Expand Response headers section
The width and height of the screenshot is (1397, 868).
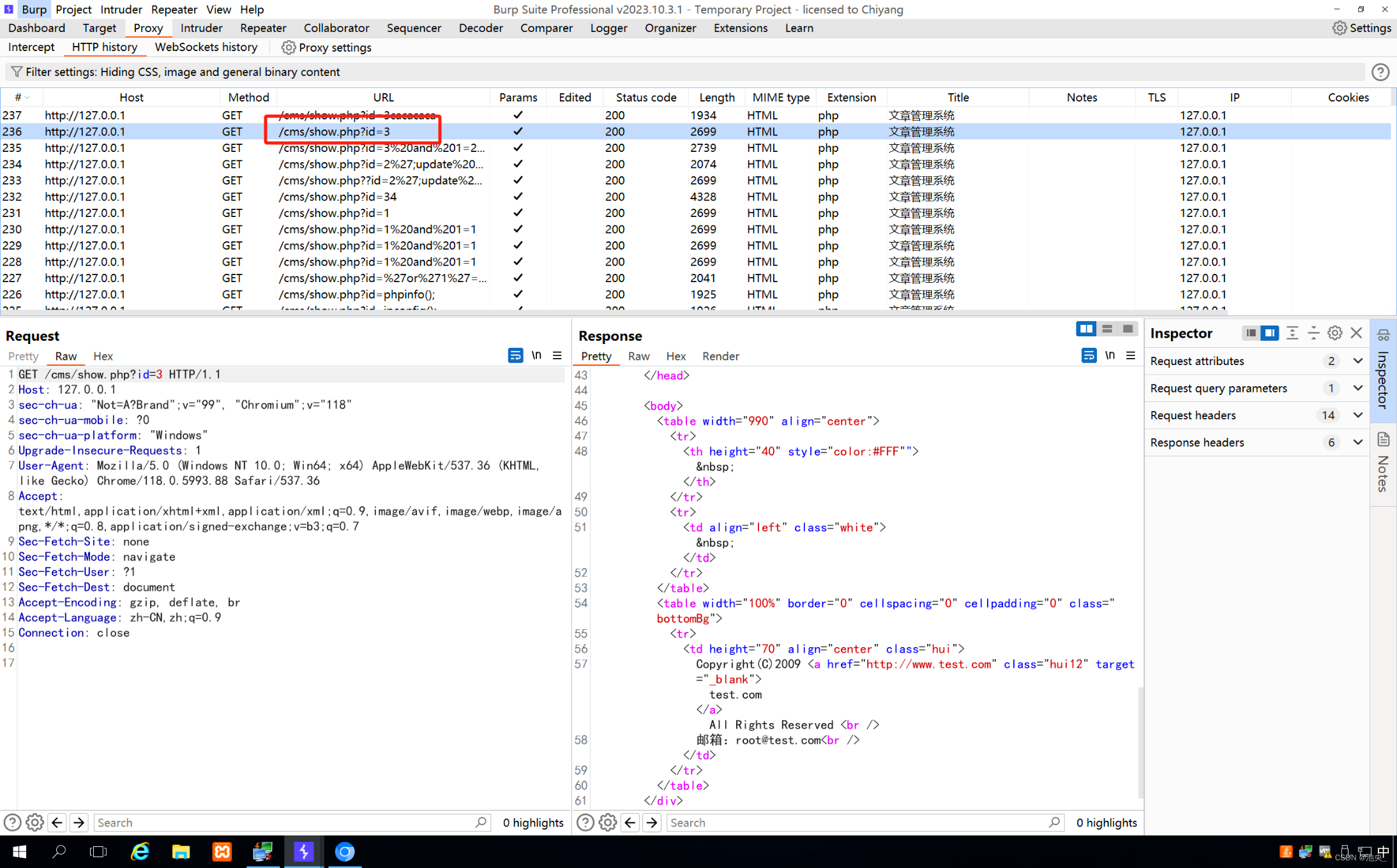pyautogui.click(x=1357, y=442)
